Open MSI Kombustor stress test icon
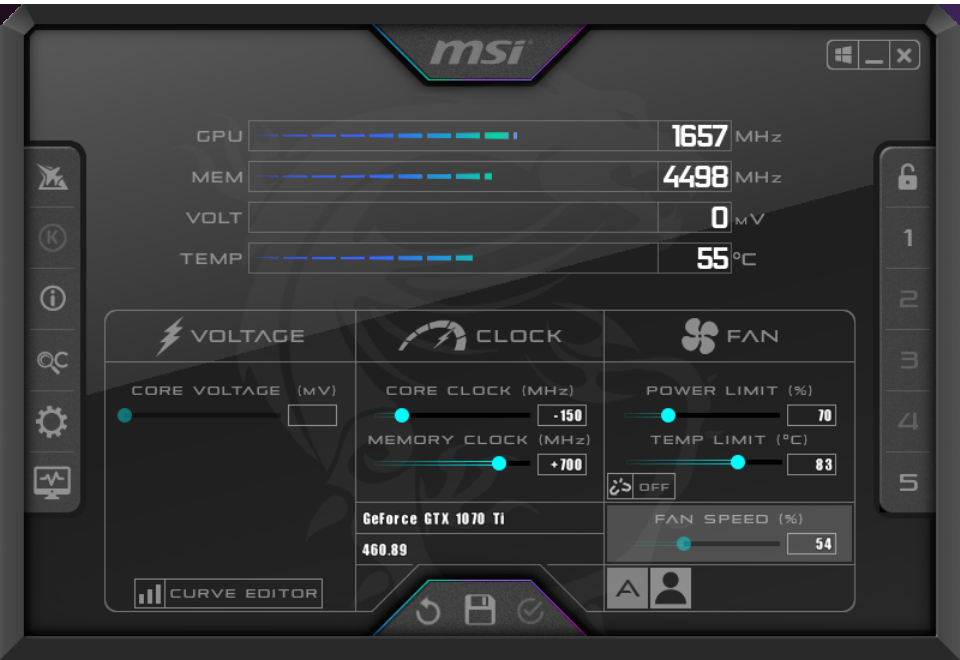 coord(52,177)
